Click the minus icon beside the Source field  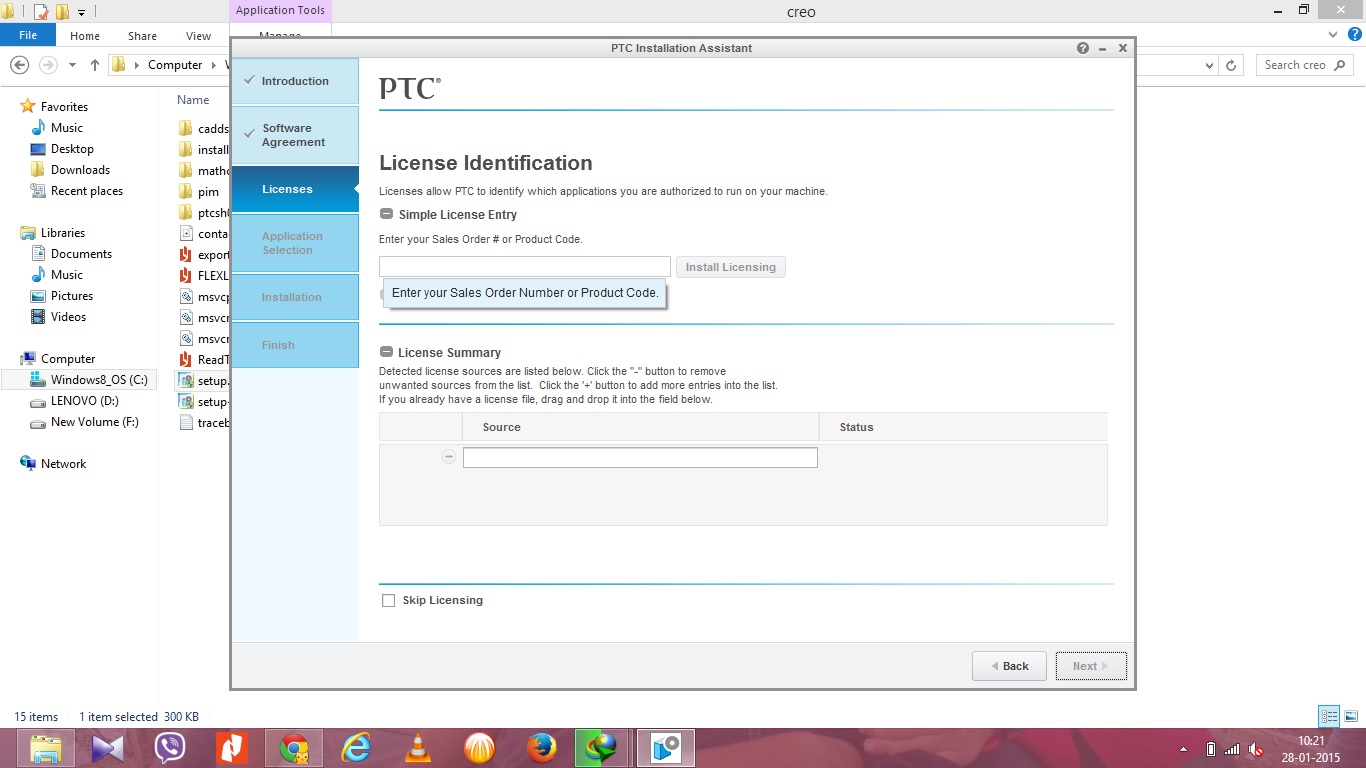point(449,456)
